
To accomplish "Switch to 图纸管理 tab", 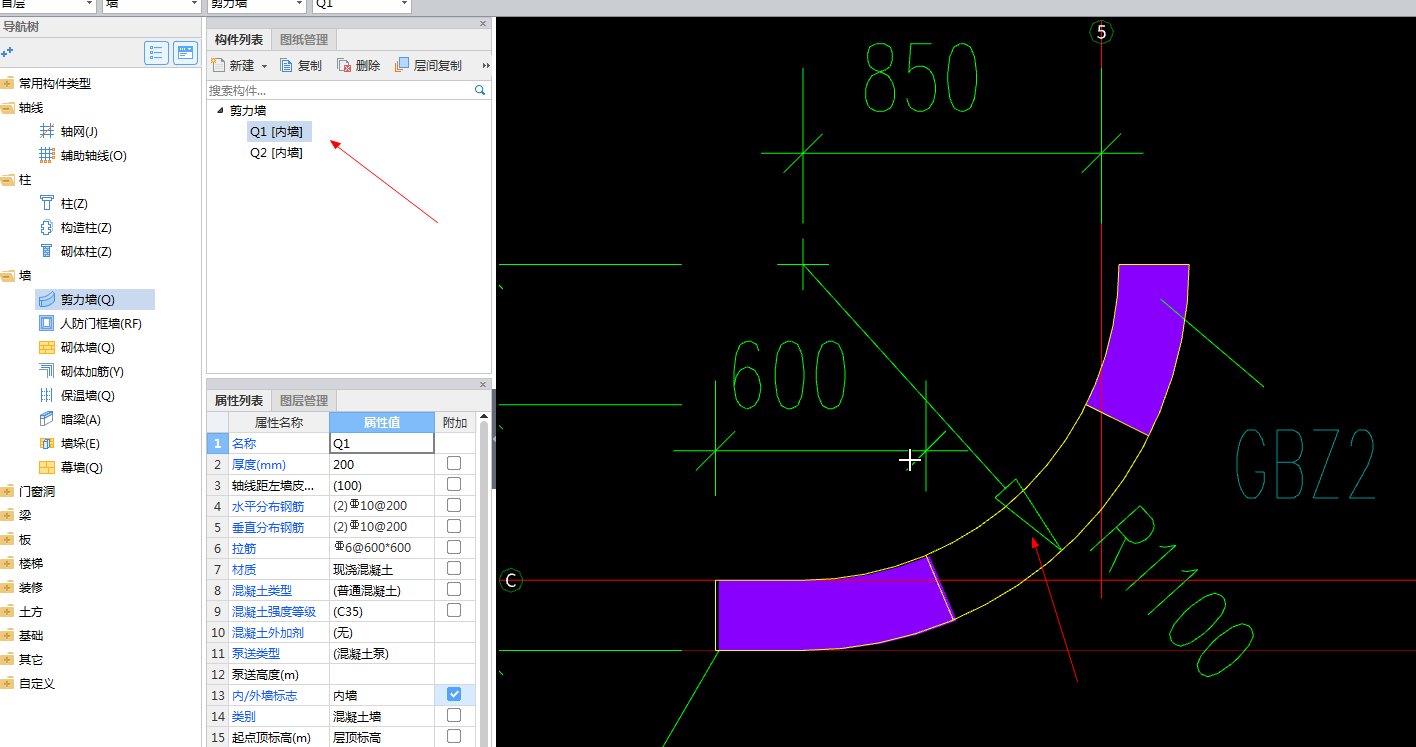I will point(304,40).
